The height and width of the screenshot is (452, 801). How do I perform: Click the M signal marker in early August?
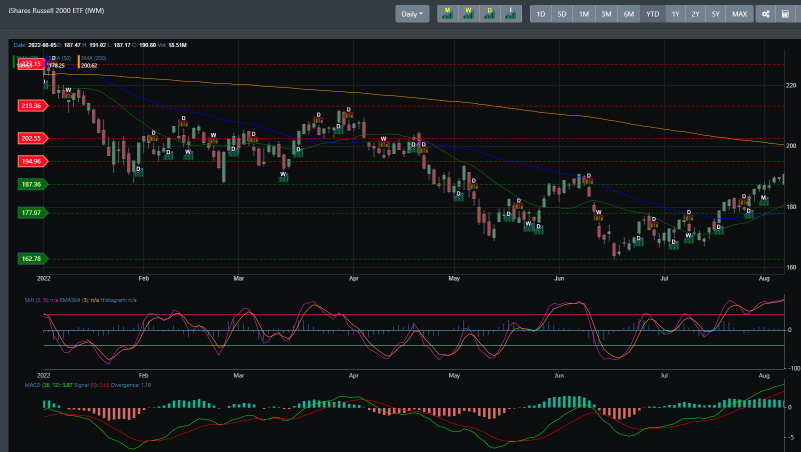[x=764, y=199]
